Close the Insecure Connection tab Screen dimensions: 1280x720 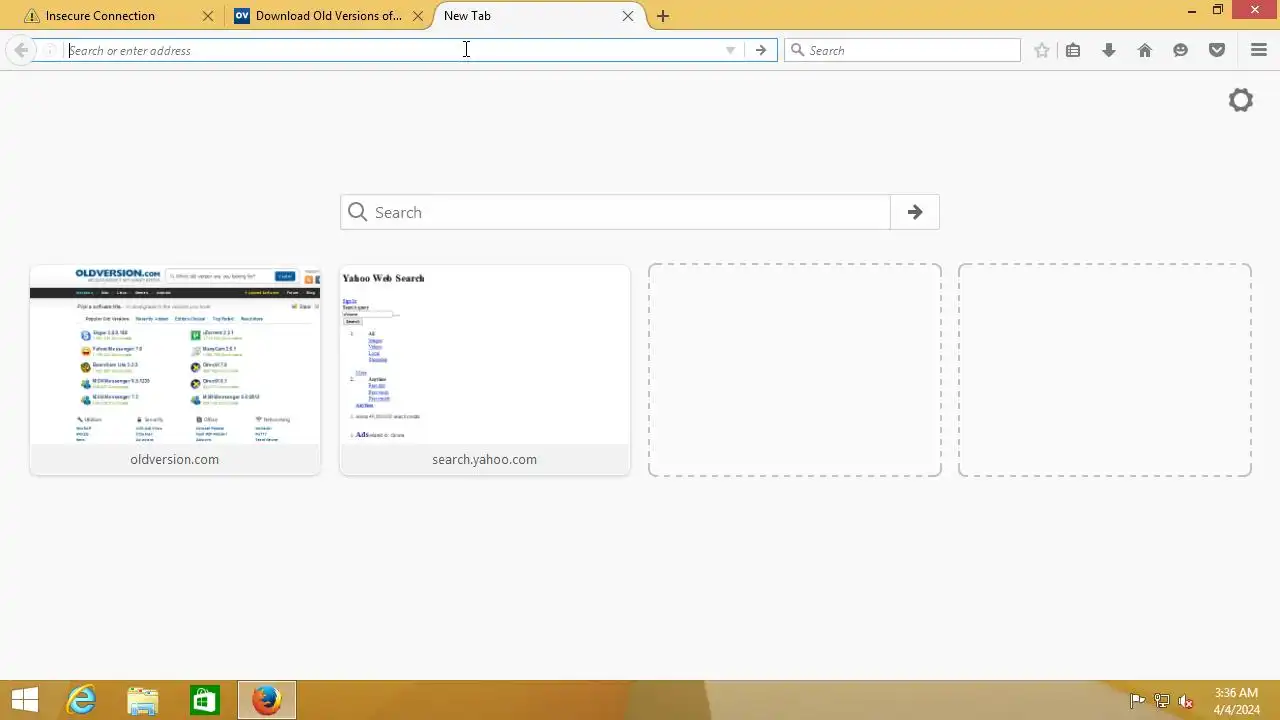click(208, 16)
